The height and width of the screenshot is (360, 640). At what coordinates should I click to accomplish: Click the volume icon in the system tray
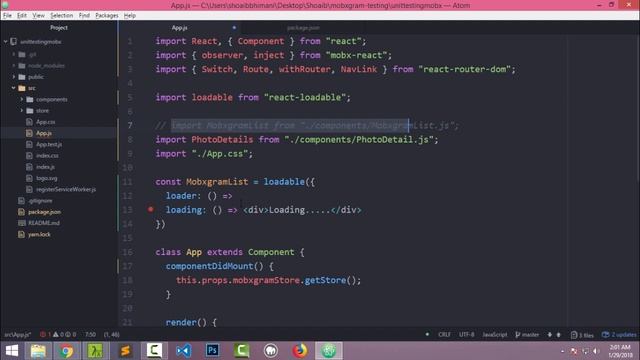coord(596,351)
